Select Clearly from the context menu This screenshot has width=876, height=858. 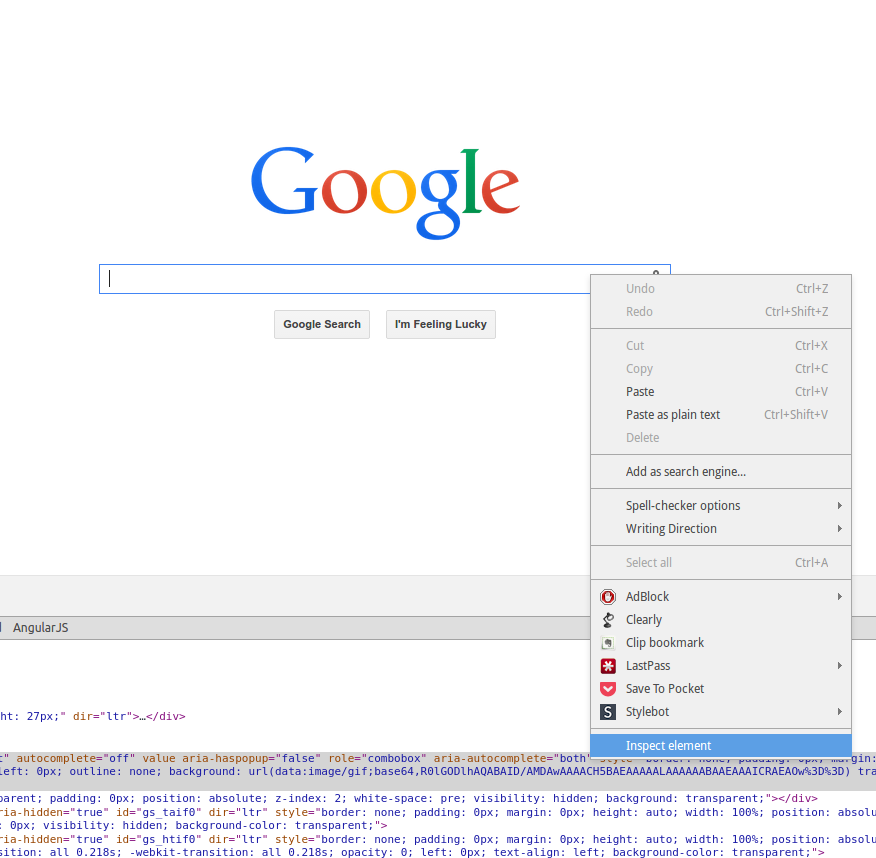[721, 619]
